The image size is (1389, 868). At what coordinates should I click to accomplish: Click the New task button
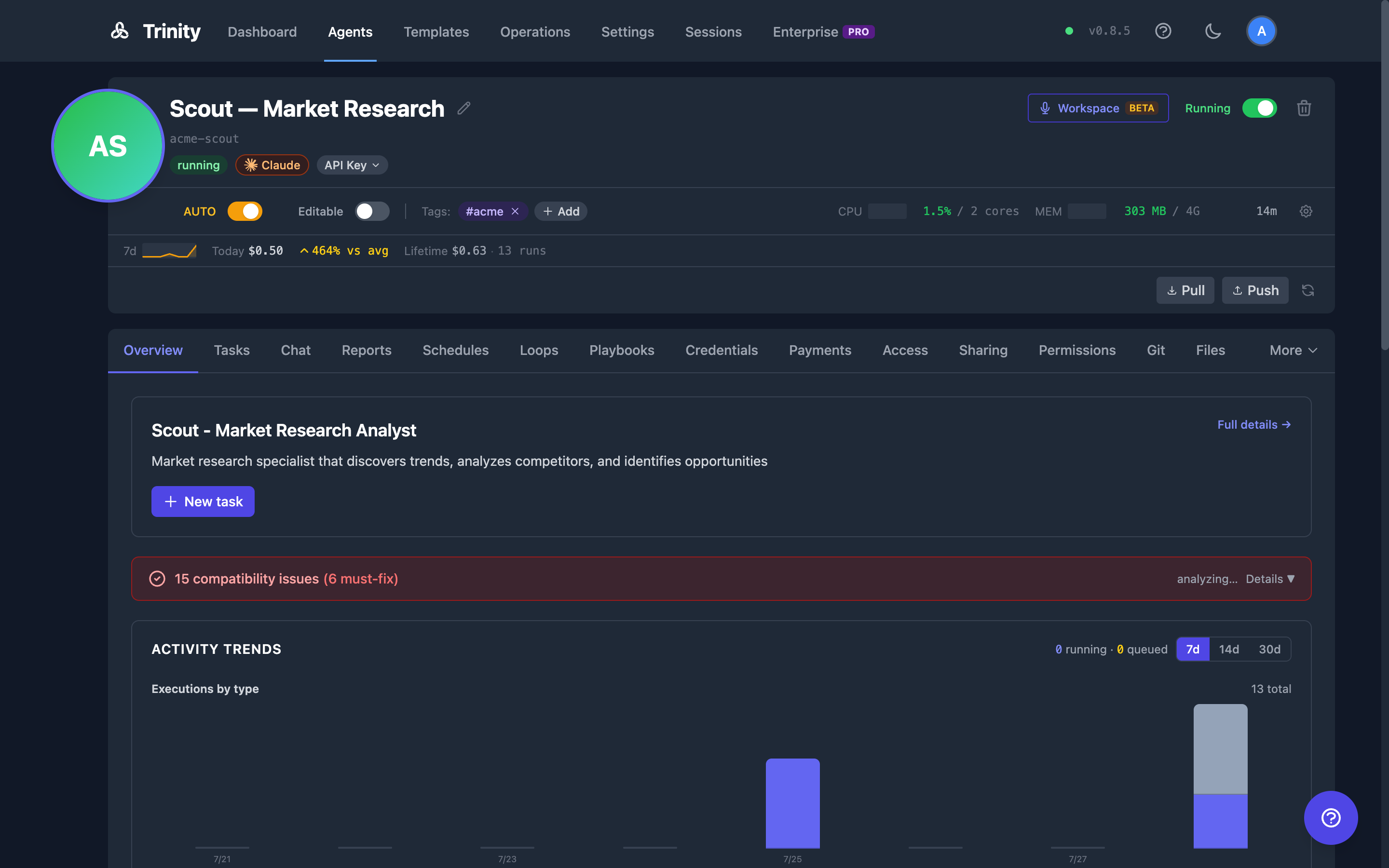[203, 502]
